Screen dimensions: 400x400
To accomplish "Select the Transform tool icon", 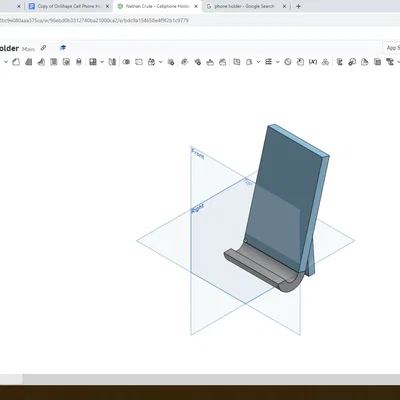I will [151, 62].
